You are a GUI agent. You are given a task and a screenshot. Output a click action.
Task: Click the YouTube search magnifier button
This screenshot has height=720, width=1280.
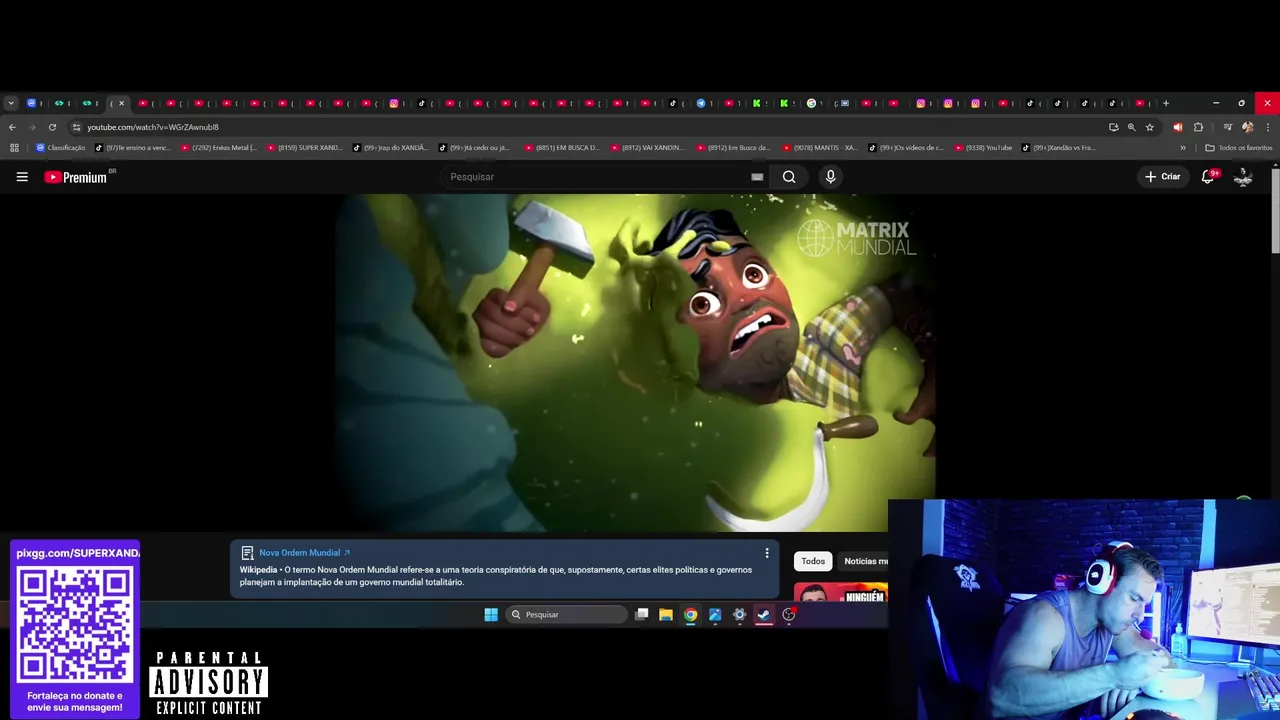(x=789, y=177)
